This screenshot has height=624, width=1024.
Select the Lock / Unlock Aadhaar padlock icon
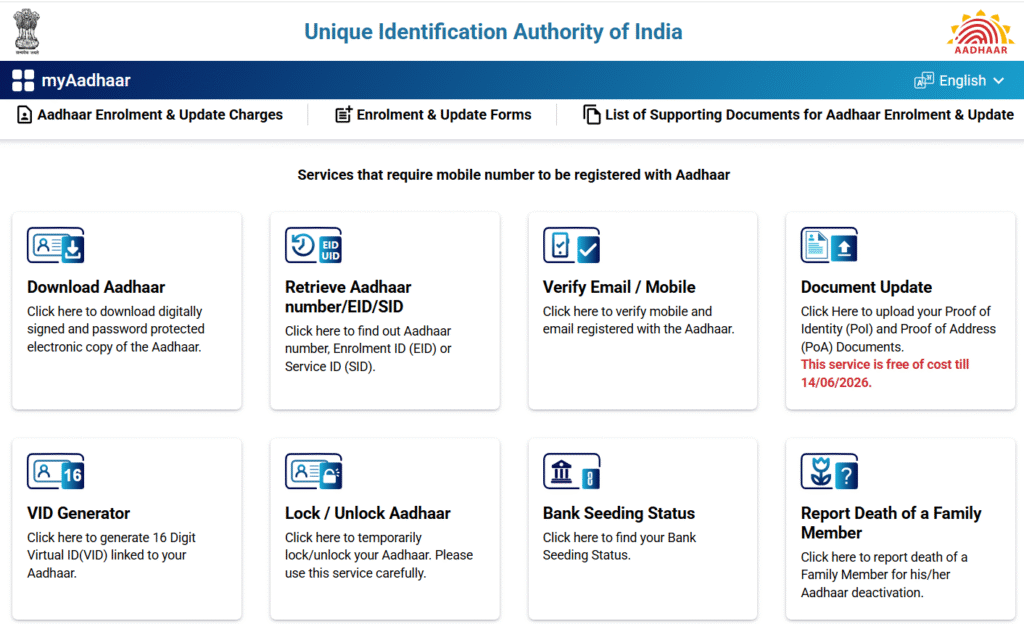[313, 471]
